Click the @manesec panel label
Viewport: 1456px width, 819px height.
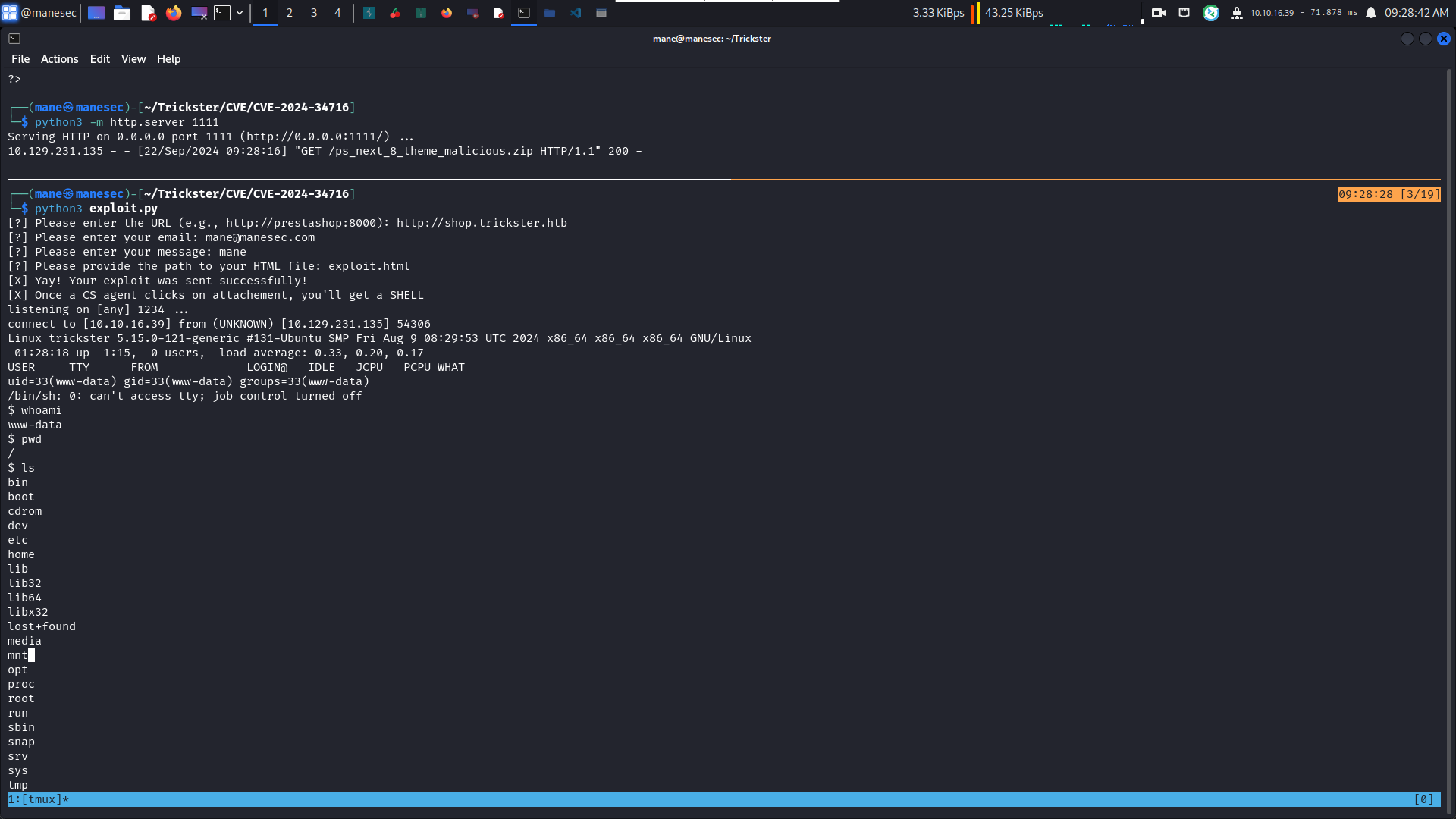49,13
